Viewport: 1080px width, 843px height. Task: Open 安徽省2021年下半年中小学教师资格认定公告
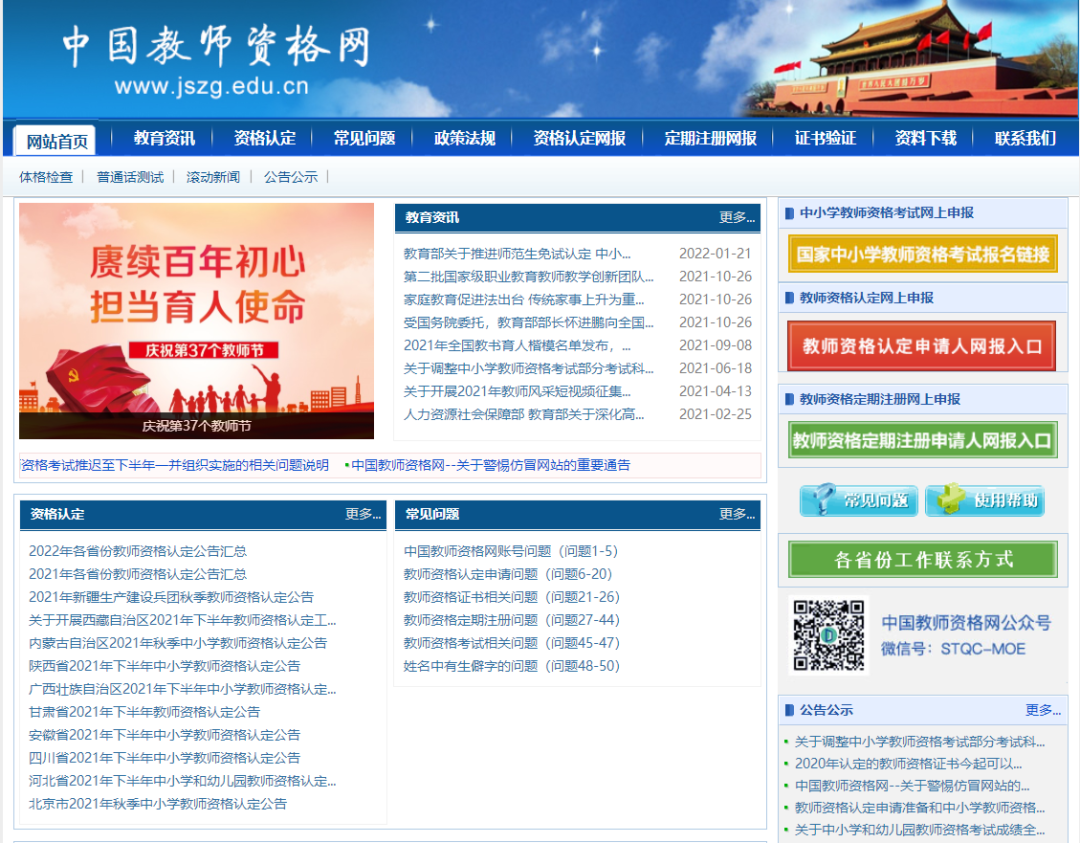[x=165, y=735]
